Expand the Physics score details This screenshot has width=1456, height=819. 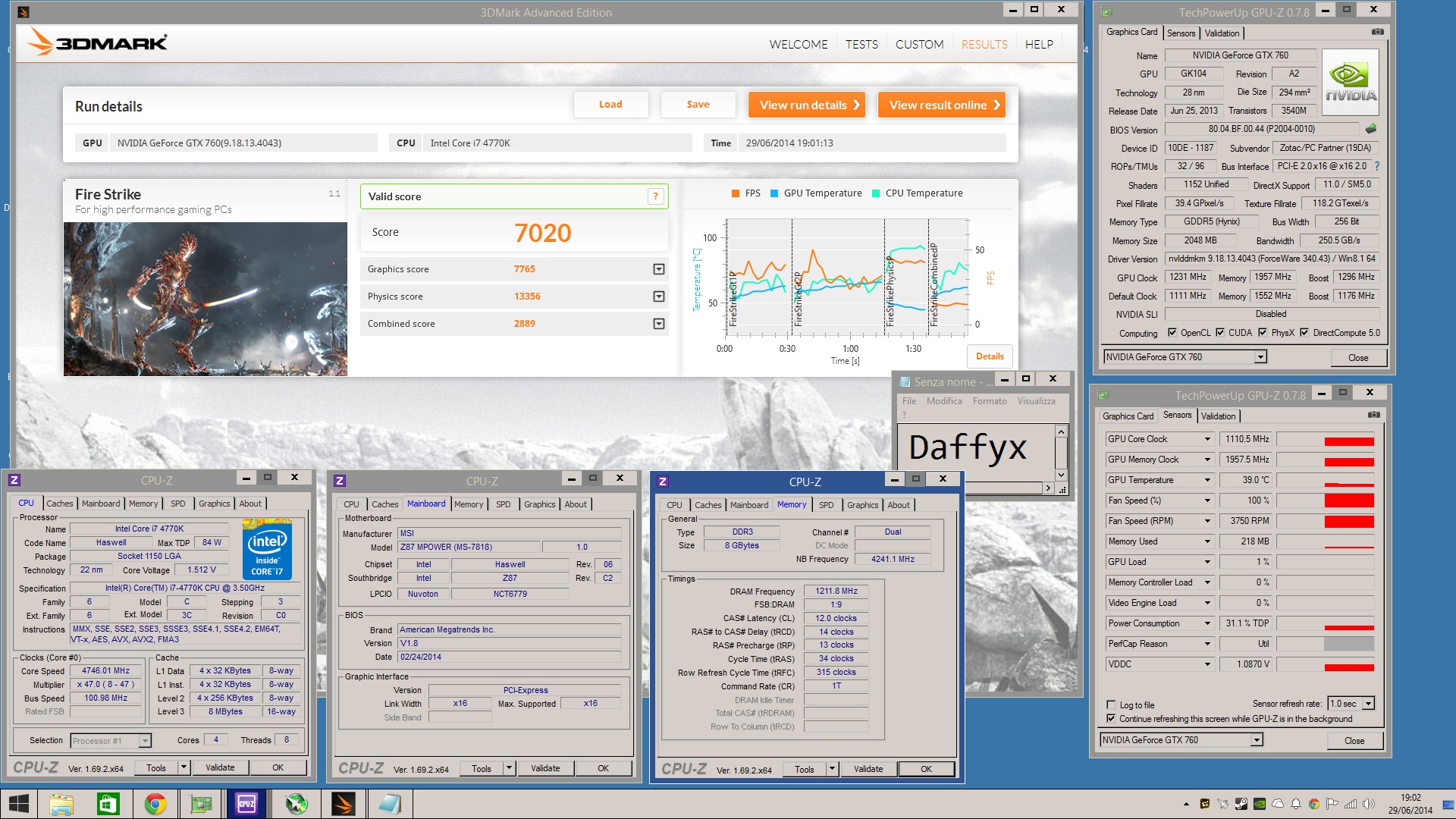pos(659,297)
